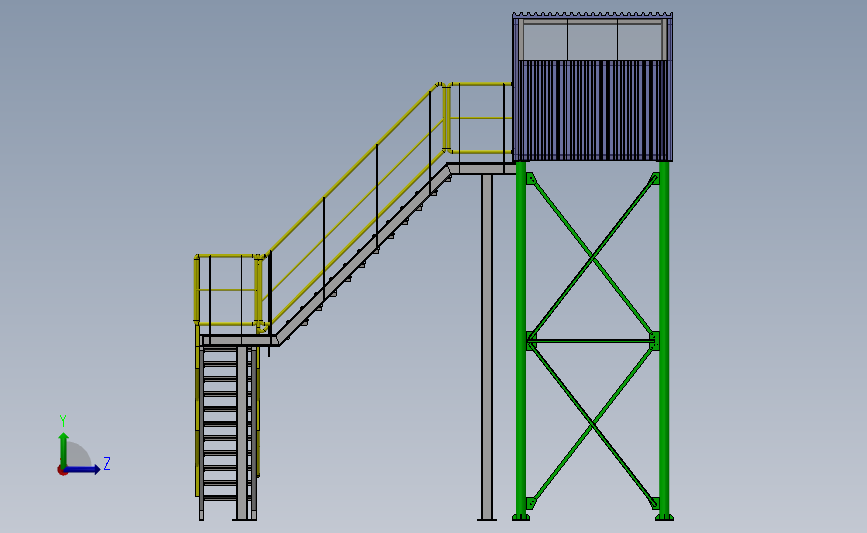Viewport: 867px width, 533px height.
Task: Select the corrugated roof sheet atop the cabin
Action: tap(592, 15)
